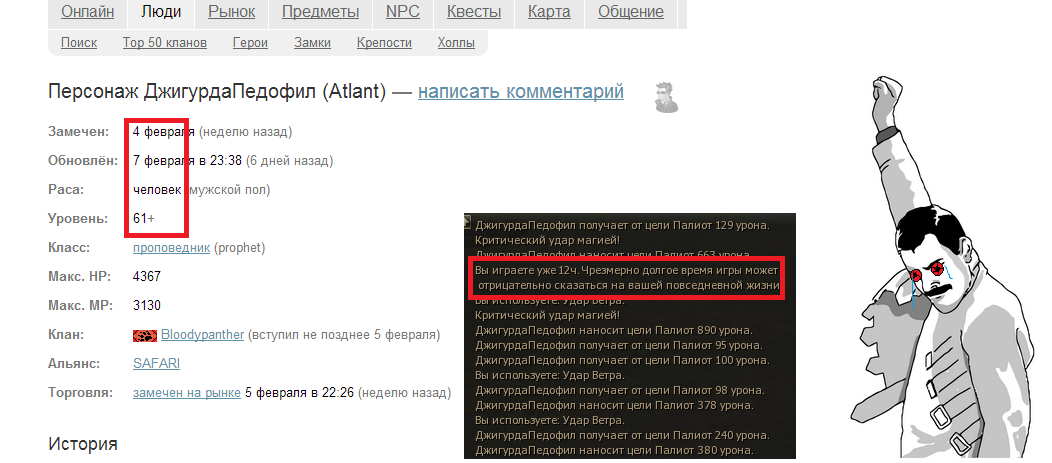This screenshot has height=463, width=1052.
Task: Open the Квесты tab
Action: [x=474, y=11]
